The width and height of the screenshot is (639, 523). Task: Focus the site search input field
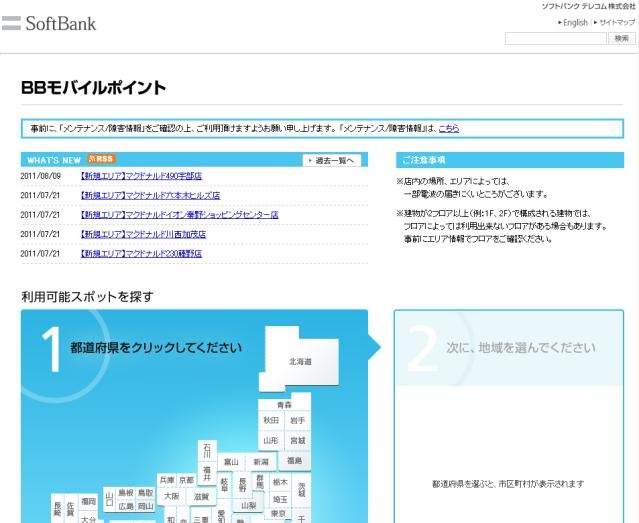click(x=555, y=38)
